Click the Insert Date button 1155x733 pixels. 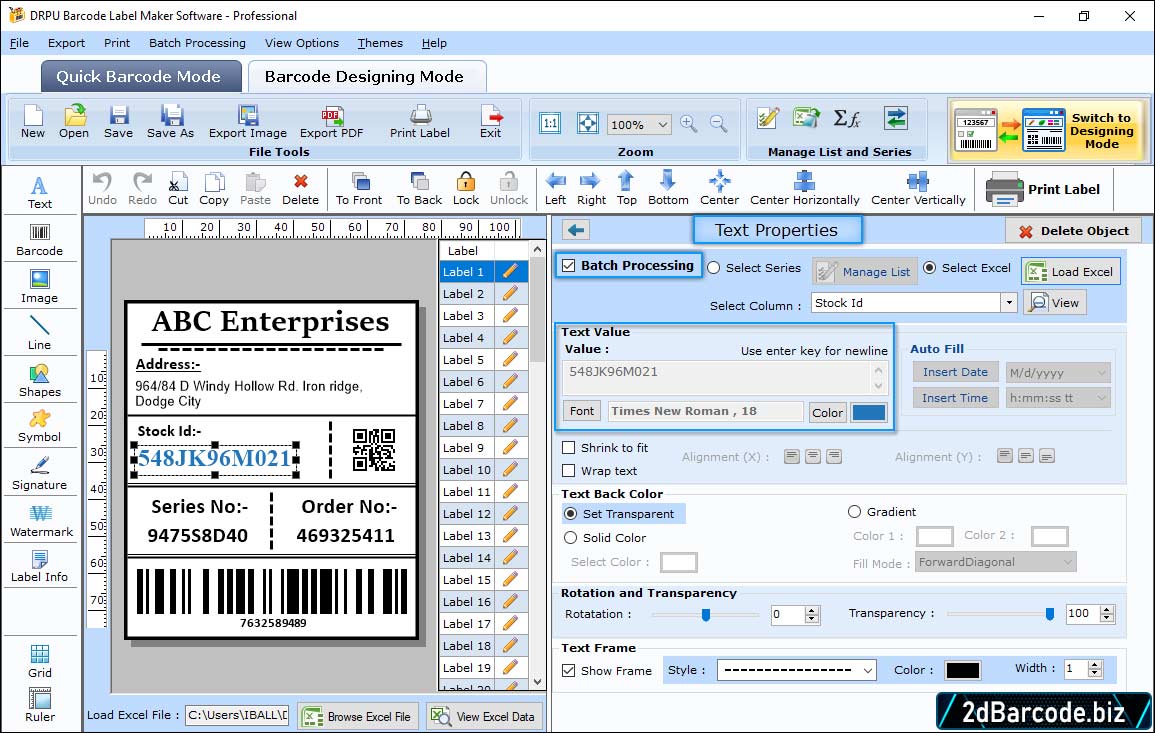click(x=955, y=372)
